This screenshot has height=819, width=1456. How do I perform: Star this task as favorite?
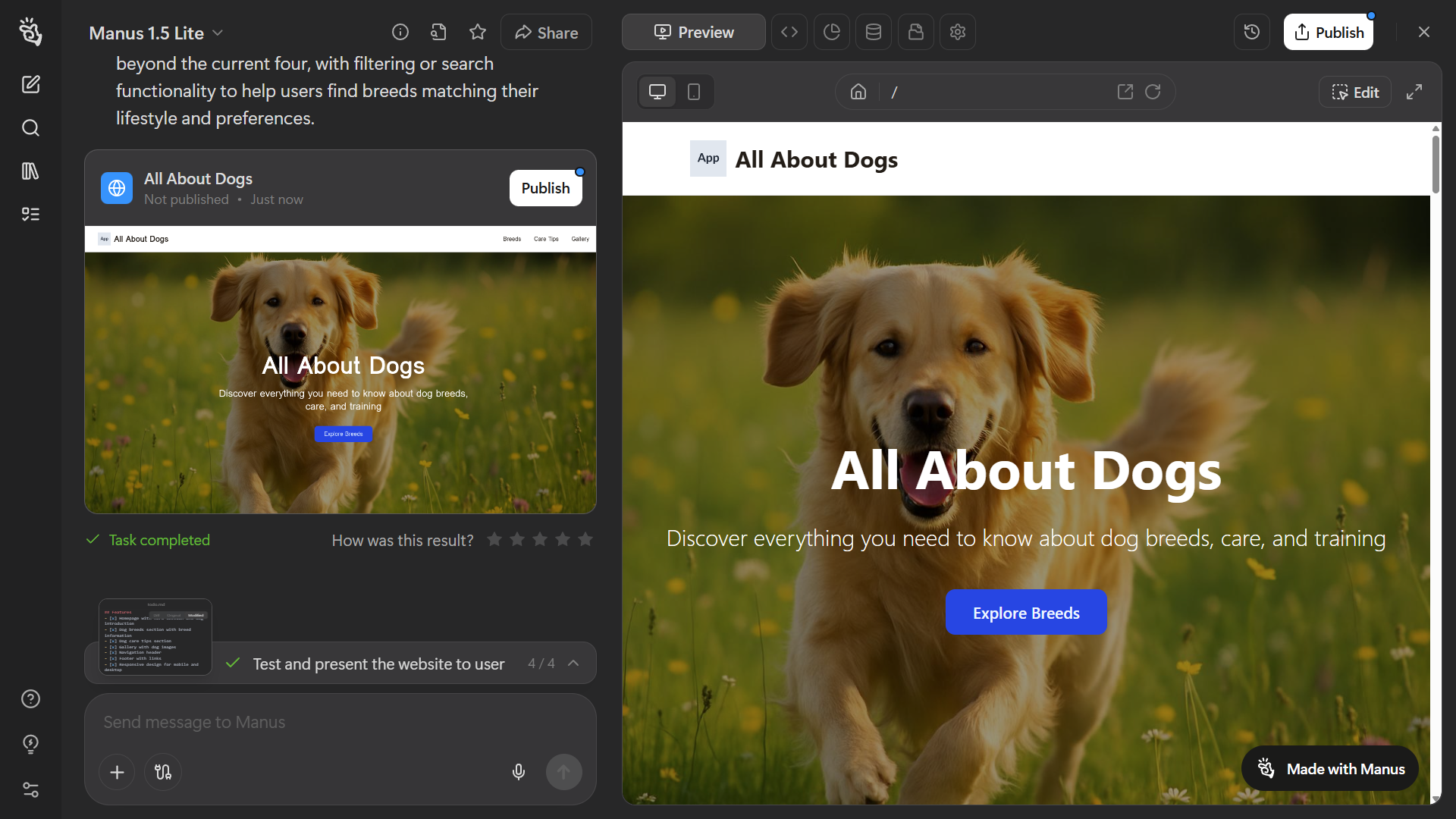point(478,32)
